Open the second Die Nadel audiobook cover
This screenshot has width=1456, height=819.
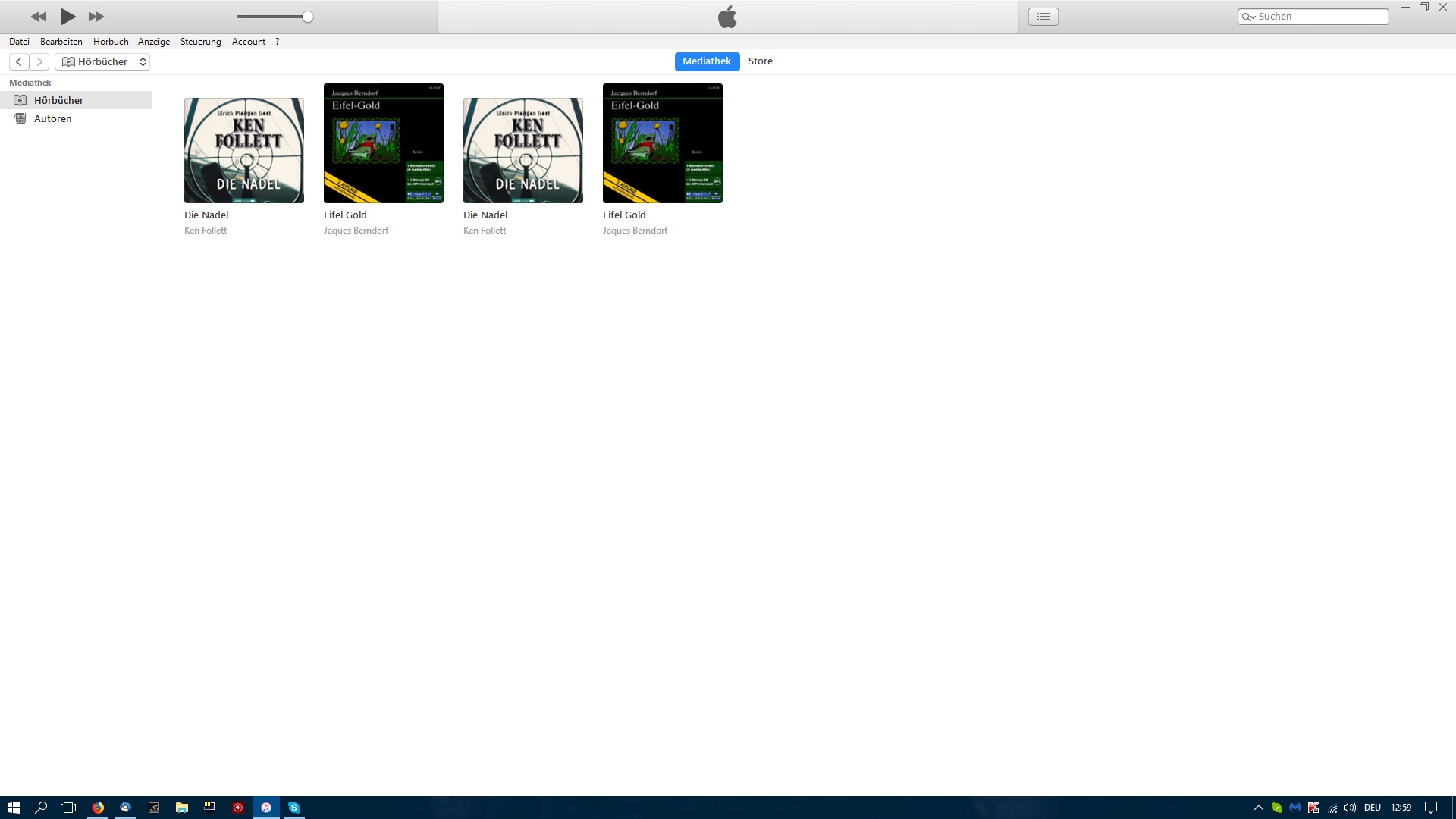pyautogui.click(x=523, y=150)
